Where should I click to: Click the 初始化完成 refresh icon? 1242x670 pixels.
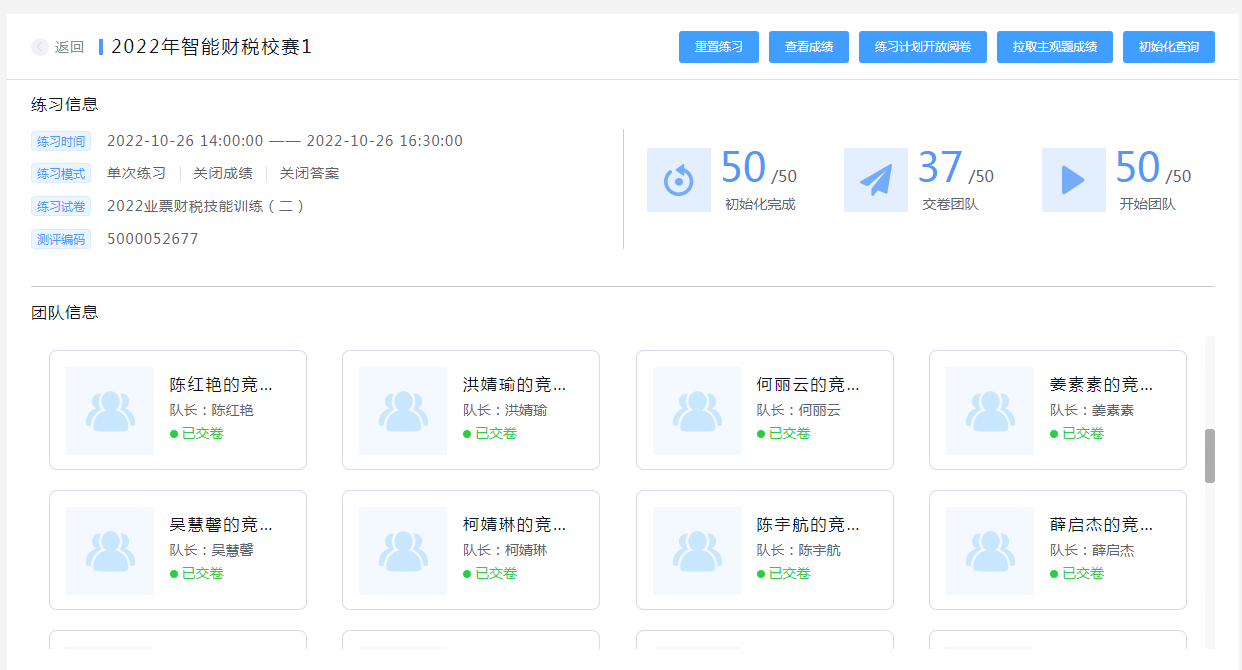pos(679,180)
